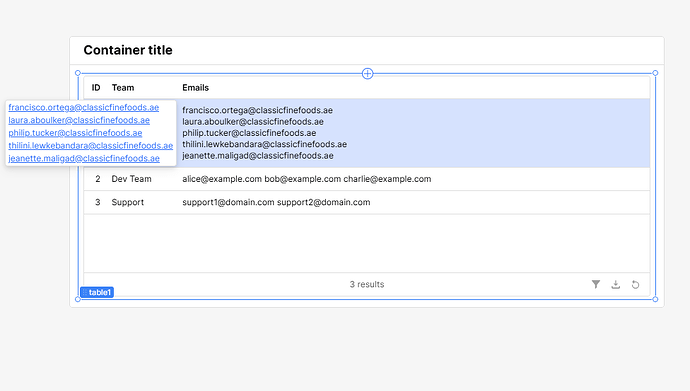Click the alice@example.com emails cell
This screenshot has width=690, height=391.
click(x=307, y=179)
